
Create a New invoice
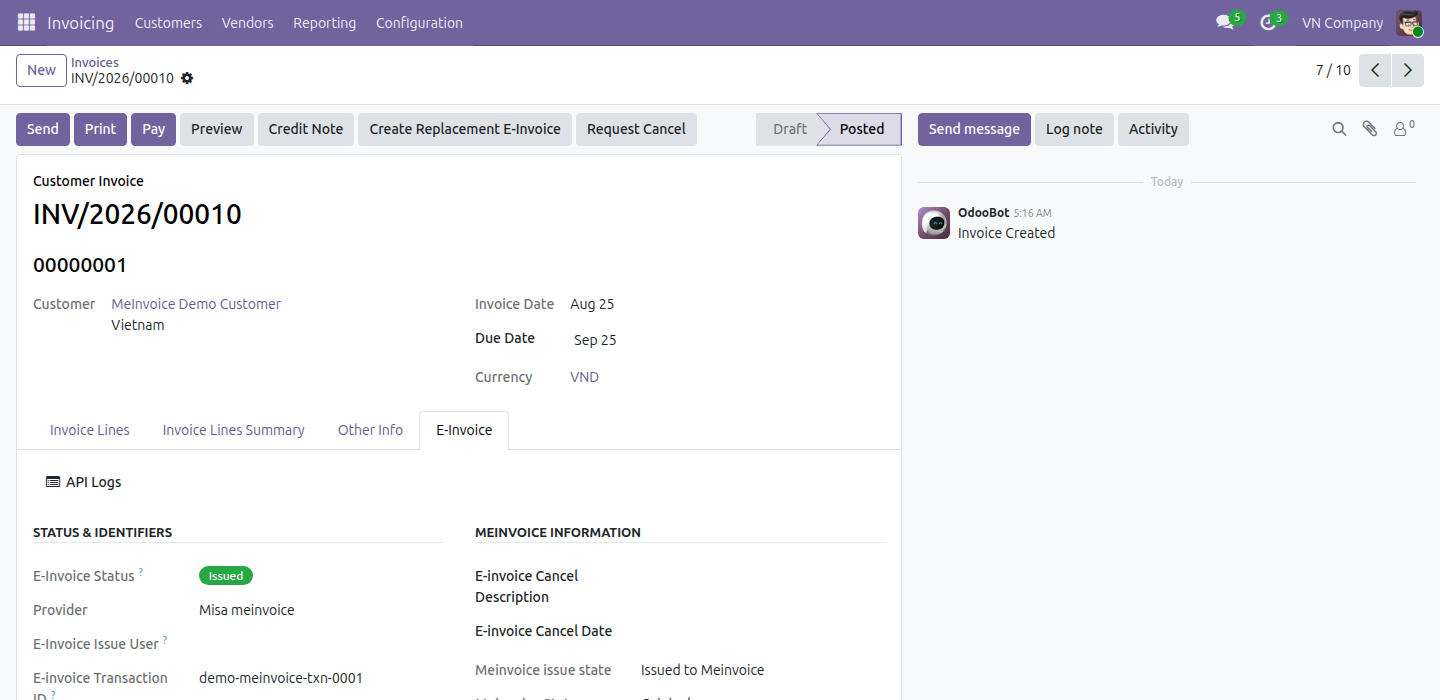41,70
